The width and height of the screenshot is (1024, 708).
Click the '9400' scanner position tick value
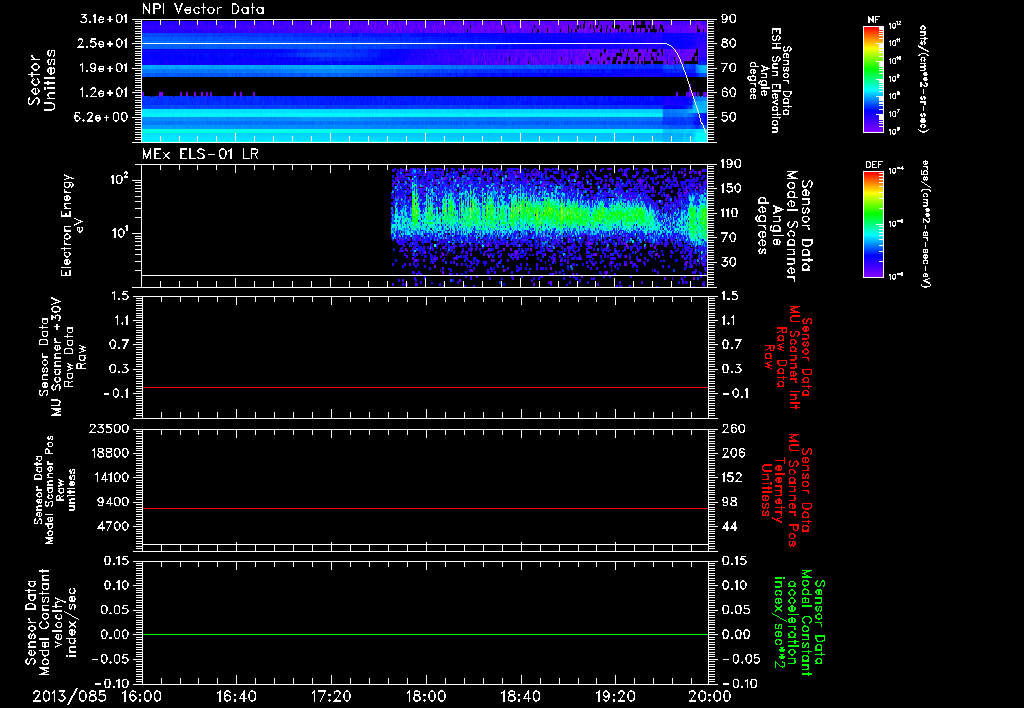tap(112, 502)
